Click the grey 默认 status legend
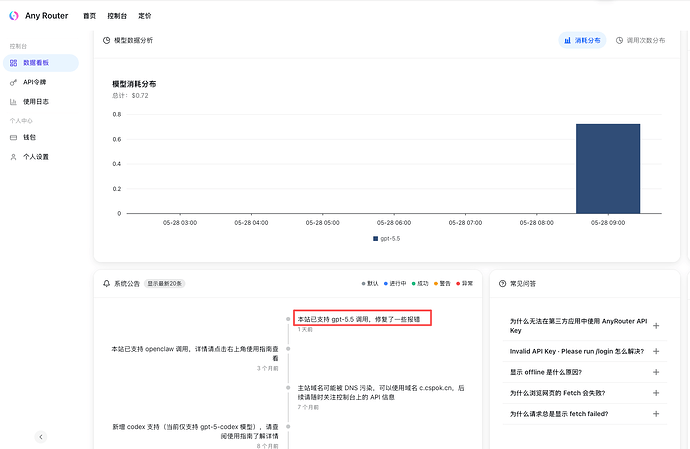690x449 pixels. click(370, 283)
